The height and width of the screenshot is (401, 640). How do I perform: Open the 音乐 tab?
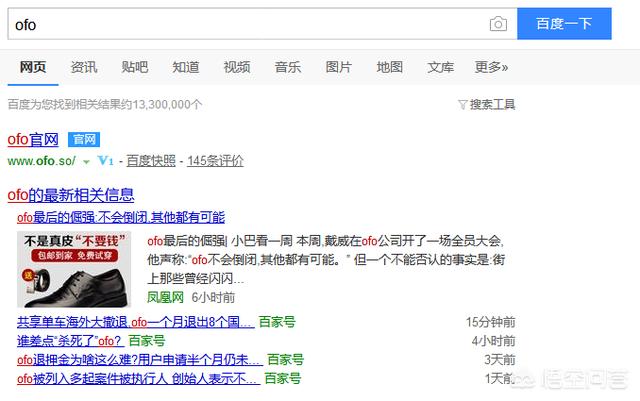[x=288, y=67]
